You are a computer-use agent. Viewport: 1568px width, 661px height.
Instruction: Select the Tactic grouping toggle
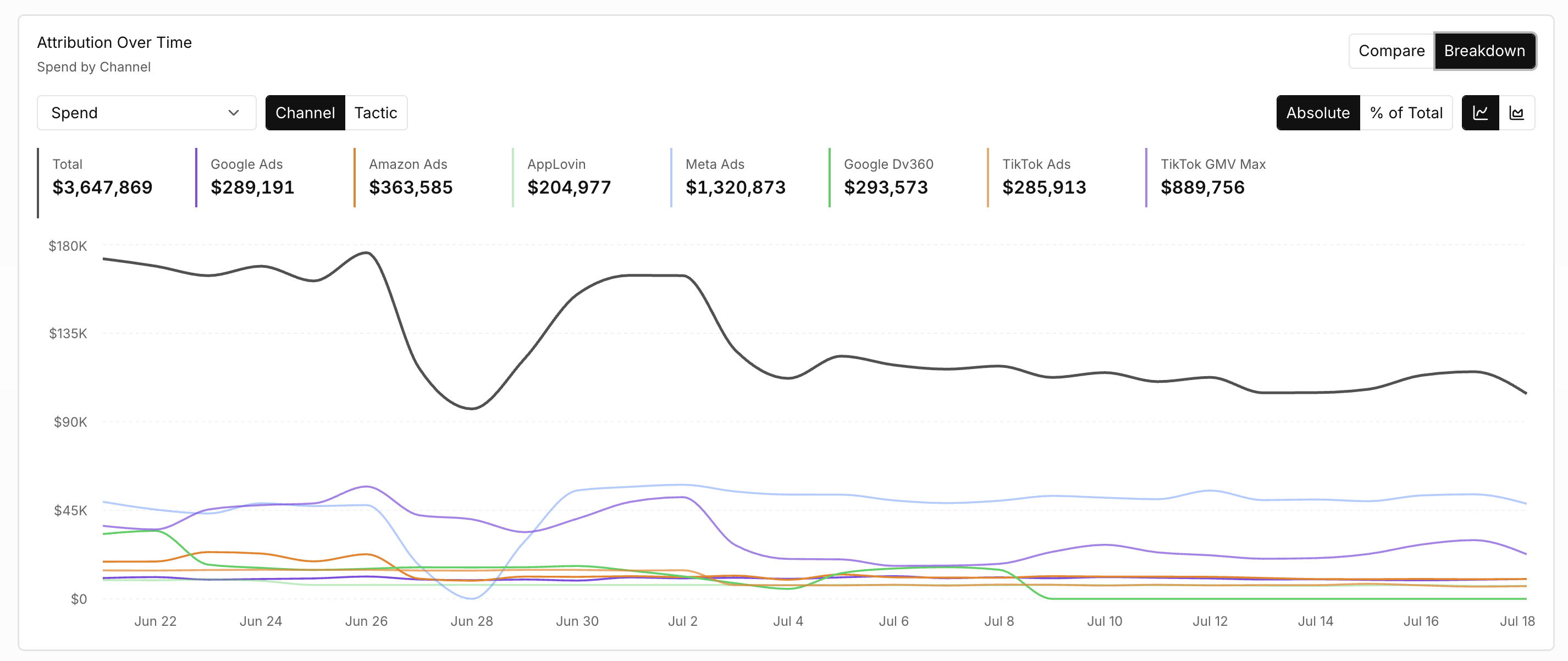pos(376,113)
